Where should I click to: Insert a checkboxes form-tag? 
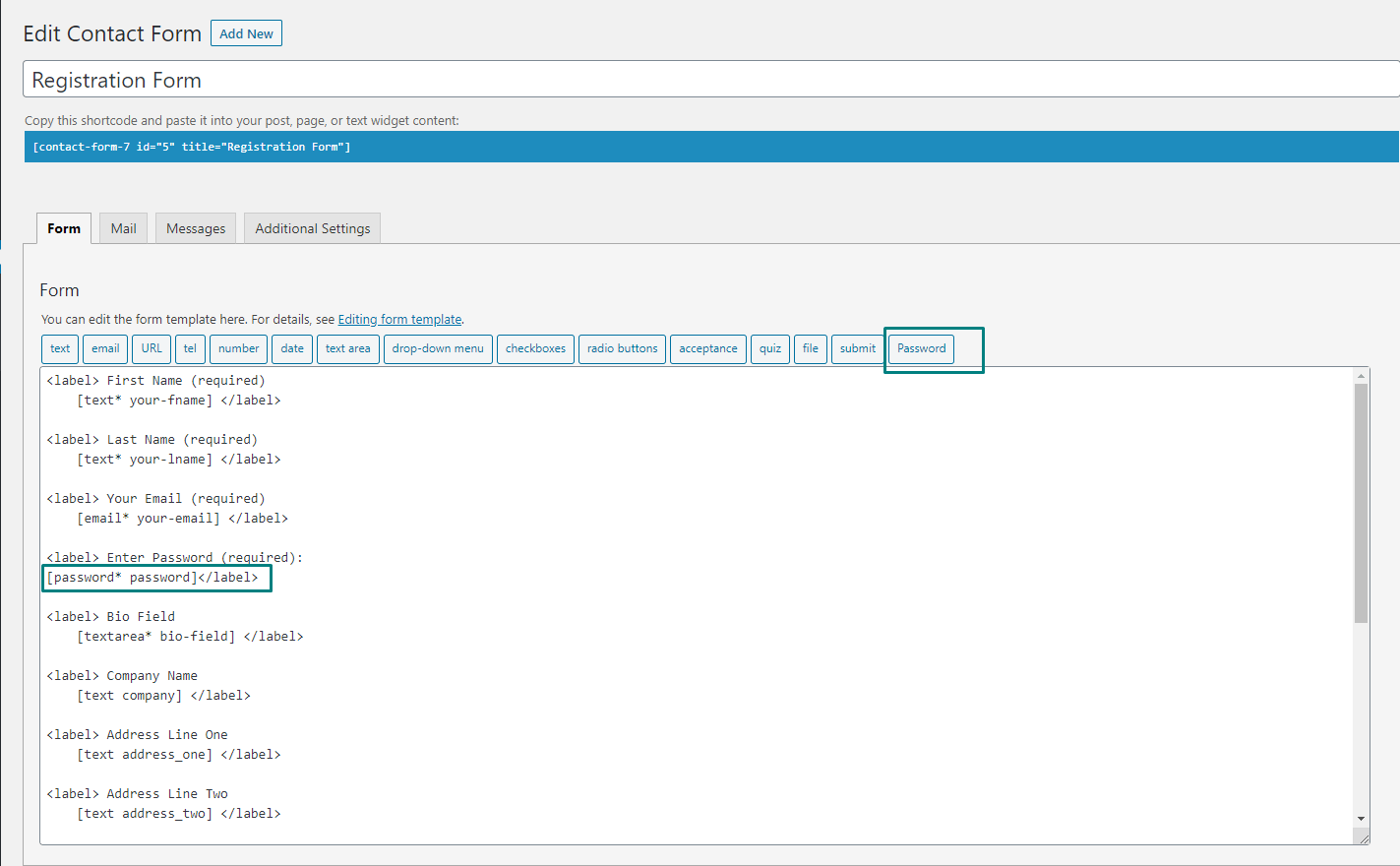(535, 348)
